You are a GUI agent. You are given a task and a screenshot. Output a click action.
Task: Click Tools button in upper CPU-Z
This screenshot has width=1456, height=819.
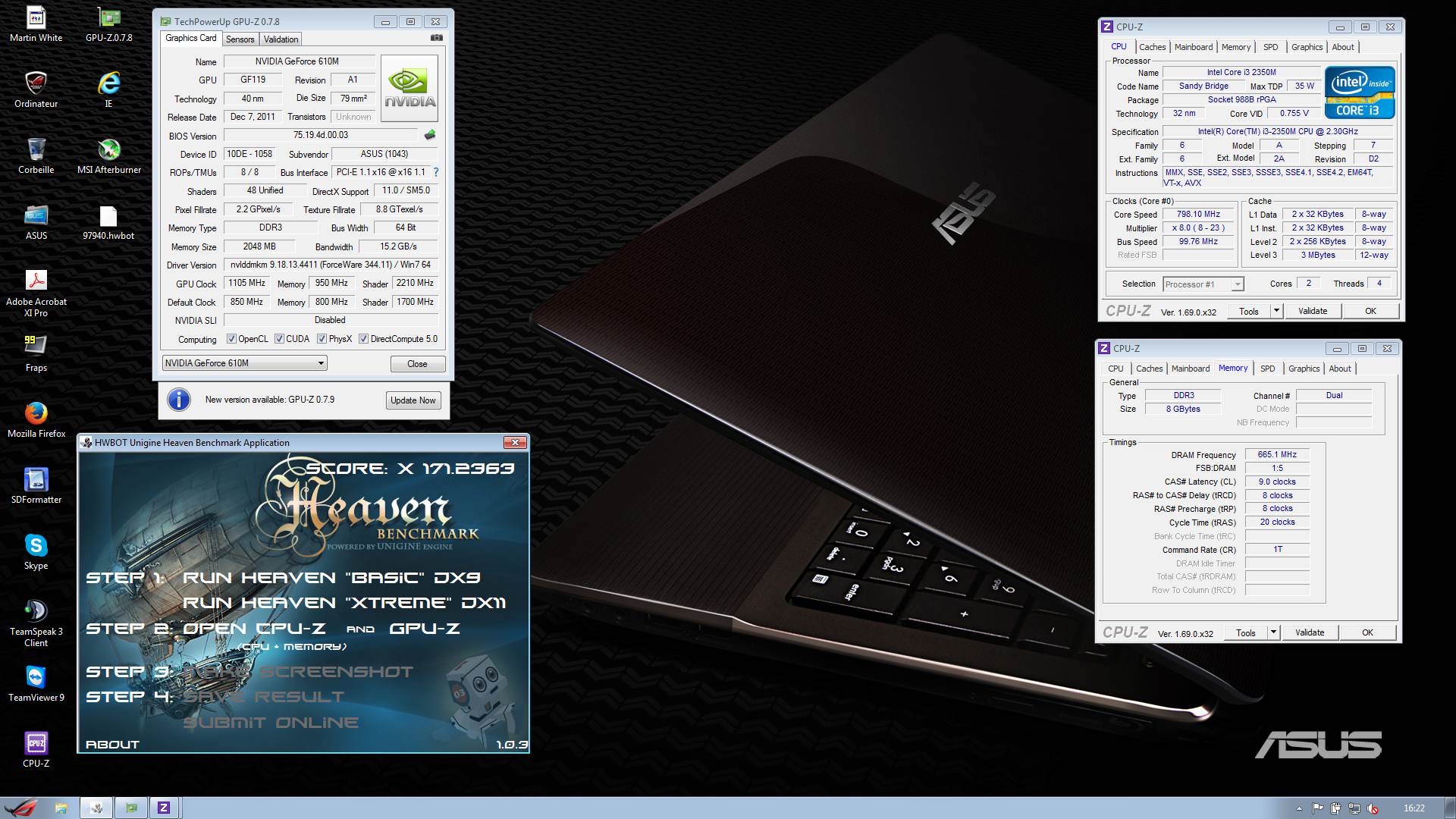[1249, 311]
